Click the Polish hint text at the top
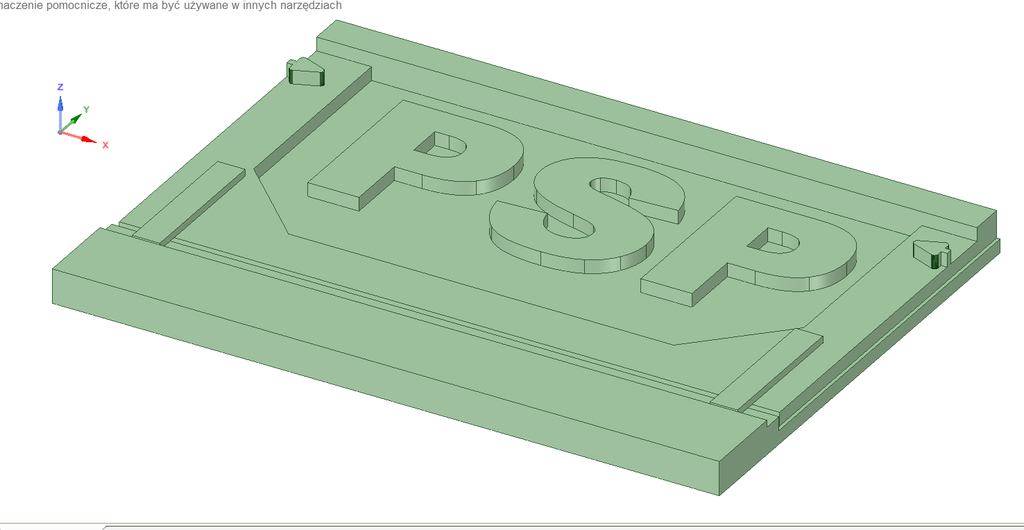Screen dimensions: 1024x530 tap(170, 6)
